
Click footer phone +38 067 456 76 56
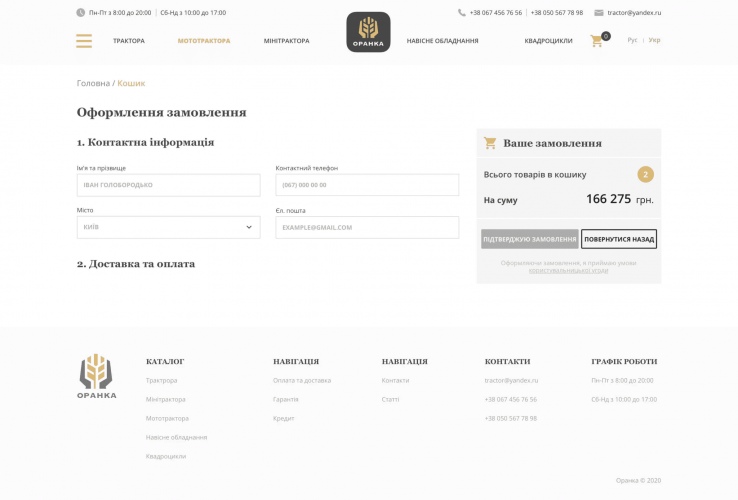(511, 399)
